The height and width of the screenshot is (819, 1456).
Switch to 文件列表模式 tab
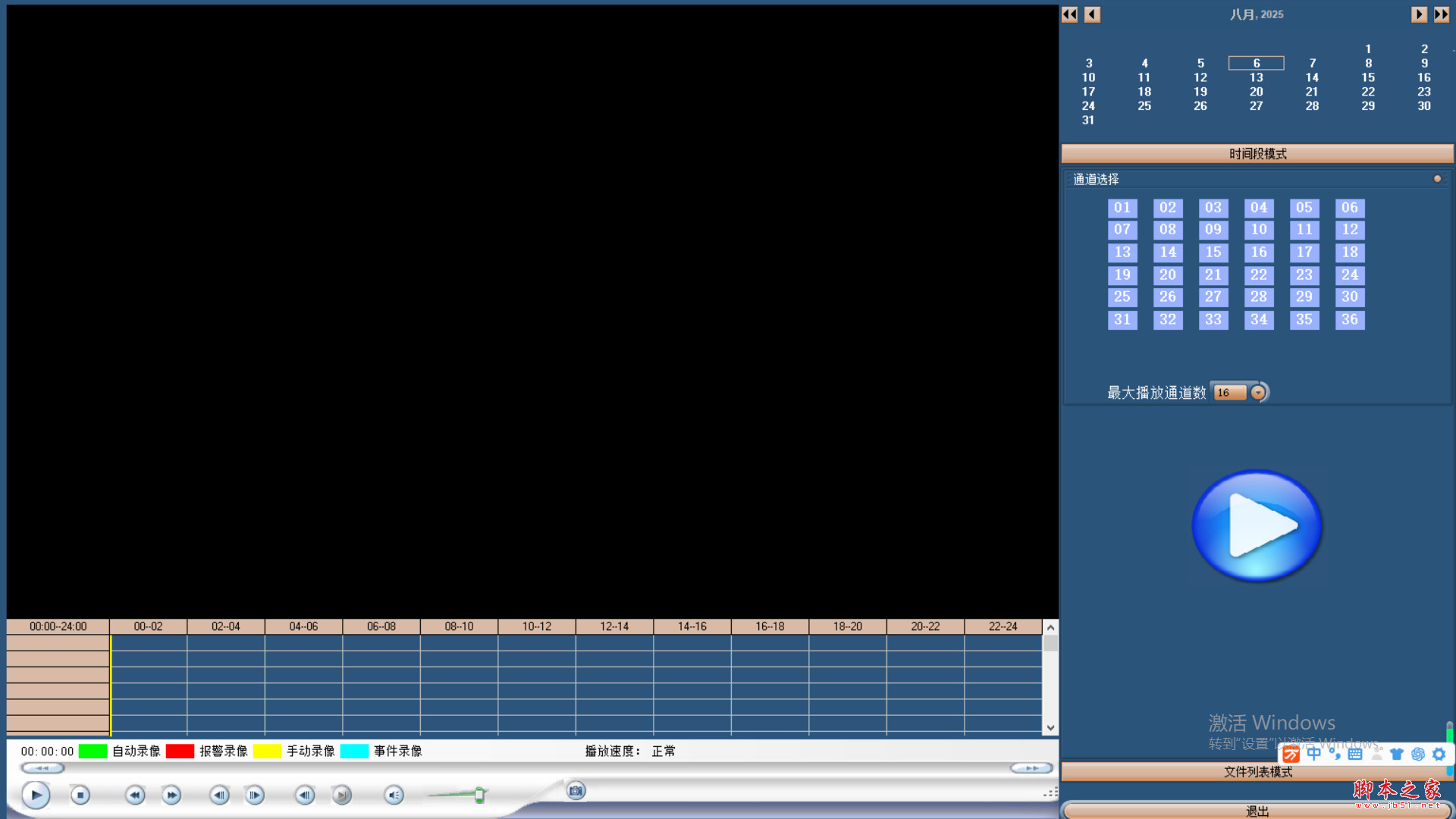(x=1257, y=772)
